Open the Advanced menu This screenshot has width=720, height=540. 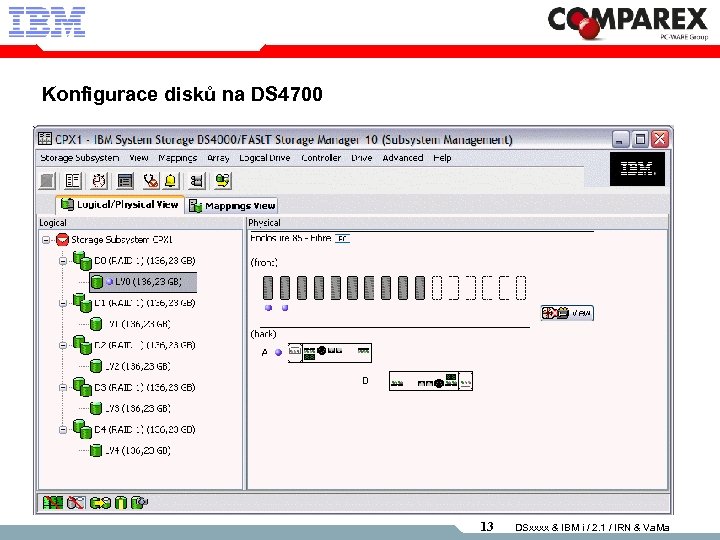(403, 158)
